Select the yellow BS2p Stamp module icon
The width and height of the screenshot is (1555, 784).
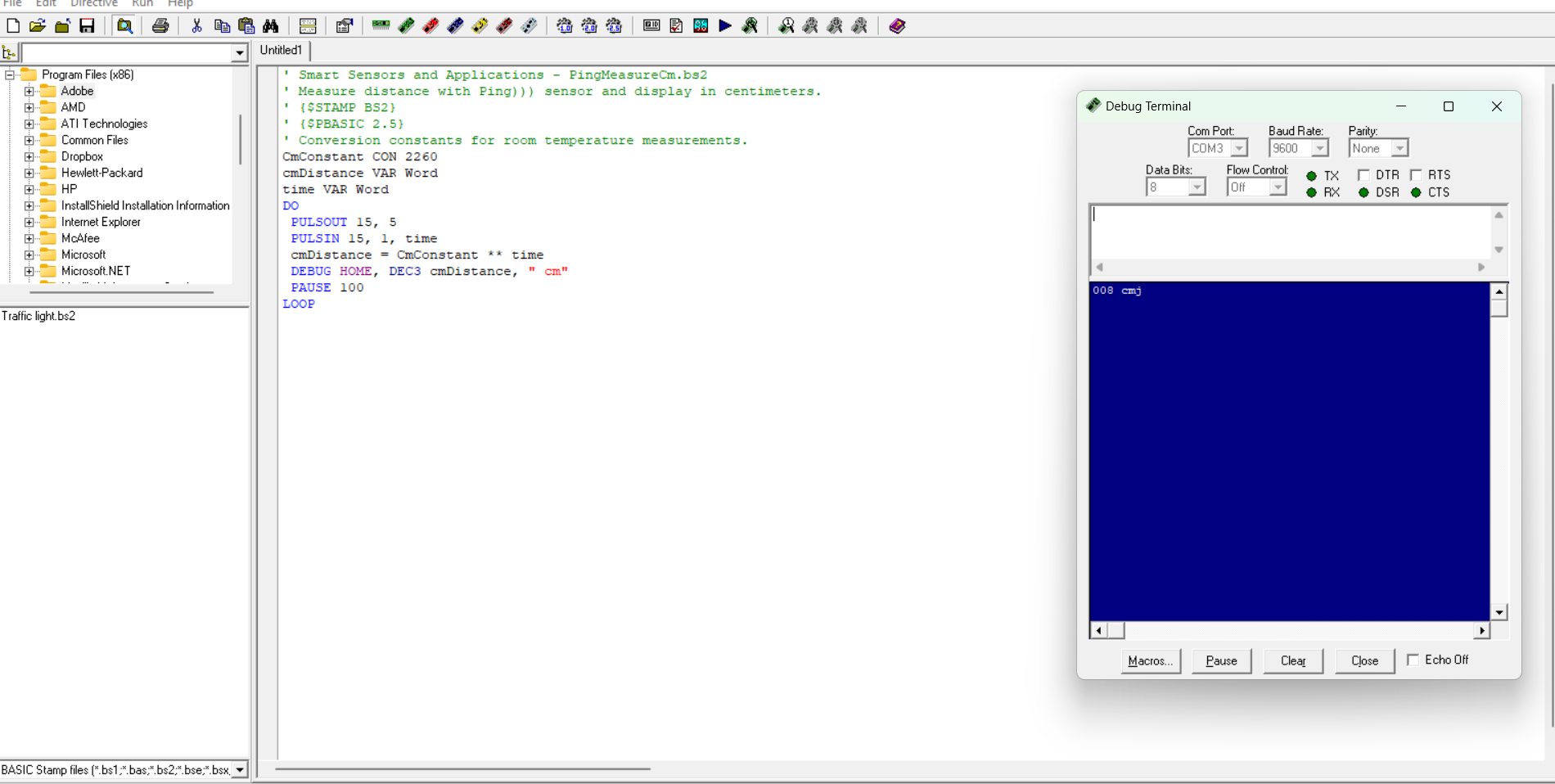click(480, 26)
